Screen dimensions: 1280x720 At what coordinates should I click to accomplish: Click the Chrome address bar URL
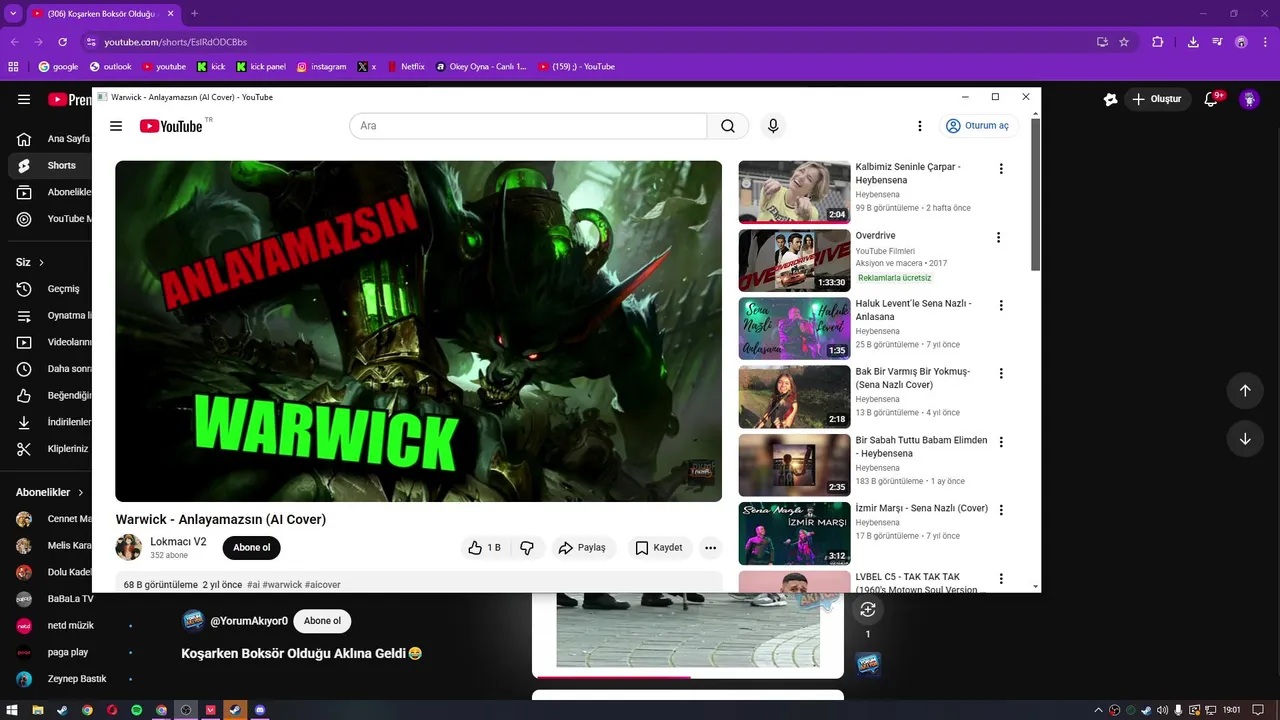(176, 42)
